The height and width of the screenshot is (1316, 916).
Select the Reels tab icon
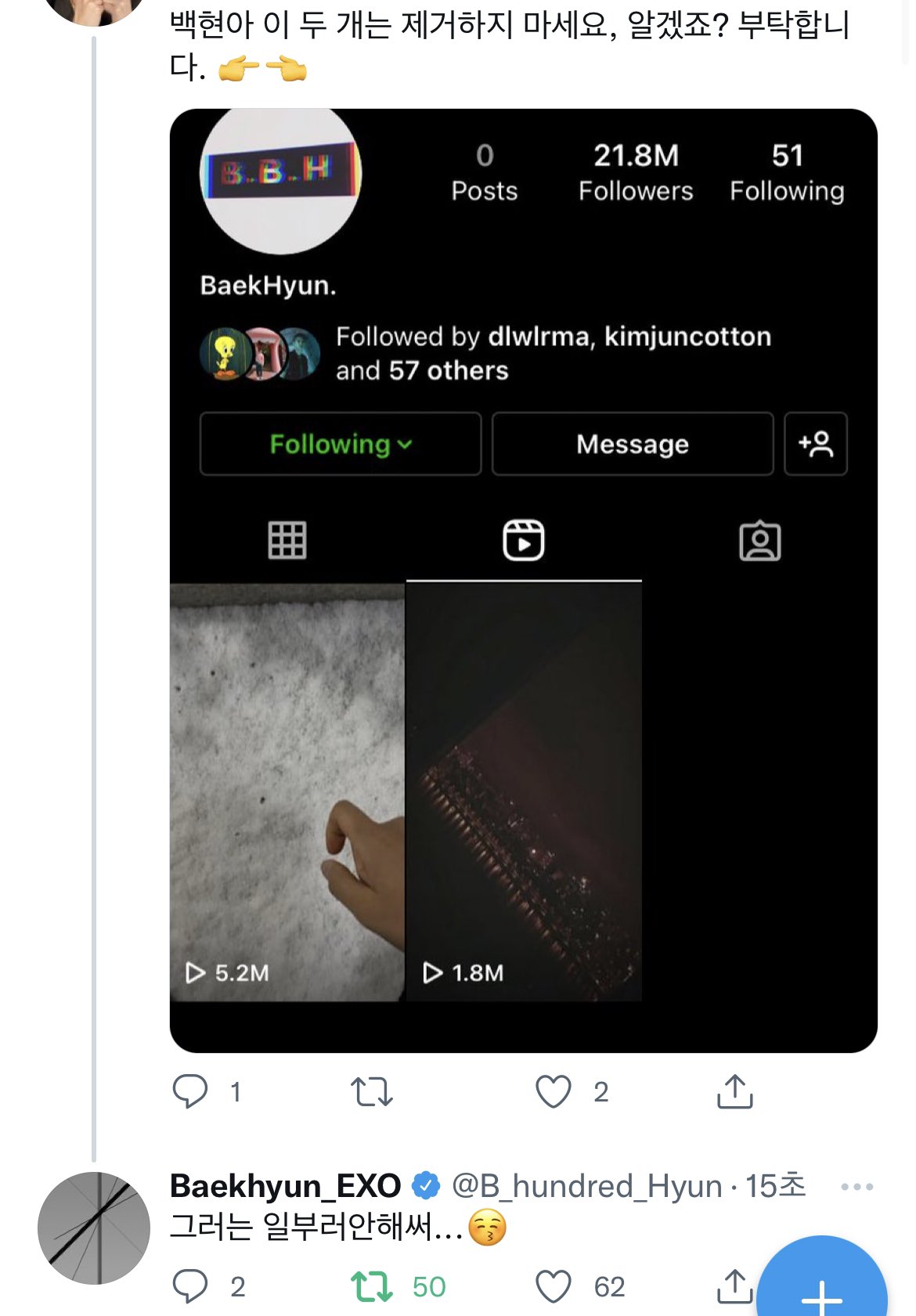(523, 540)
